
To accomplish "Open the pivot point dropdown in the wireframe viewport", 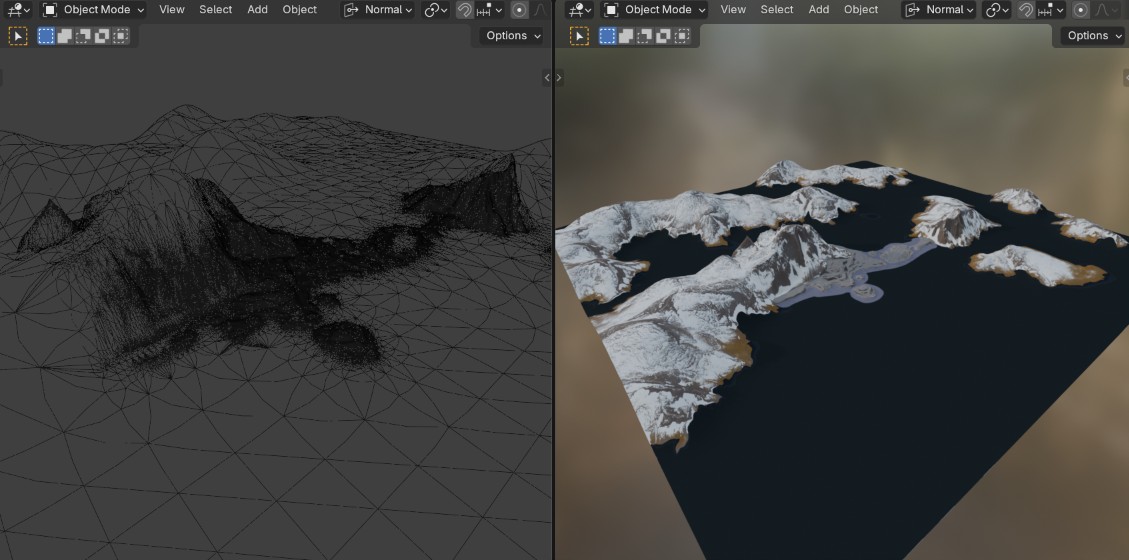I will (436, 10).
